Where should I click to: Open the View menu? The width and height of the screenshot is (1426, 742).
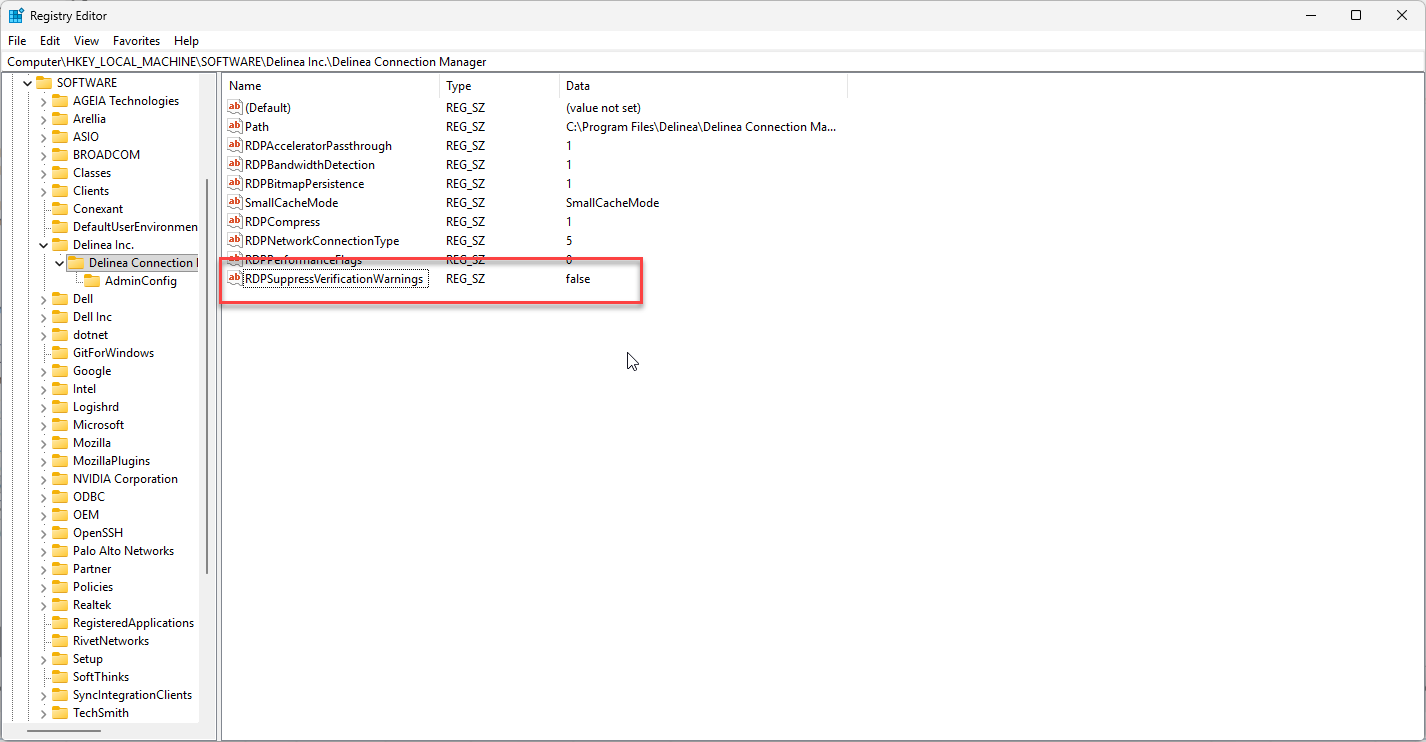tap(86, 41)
